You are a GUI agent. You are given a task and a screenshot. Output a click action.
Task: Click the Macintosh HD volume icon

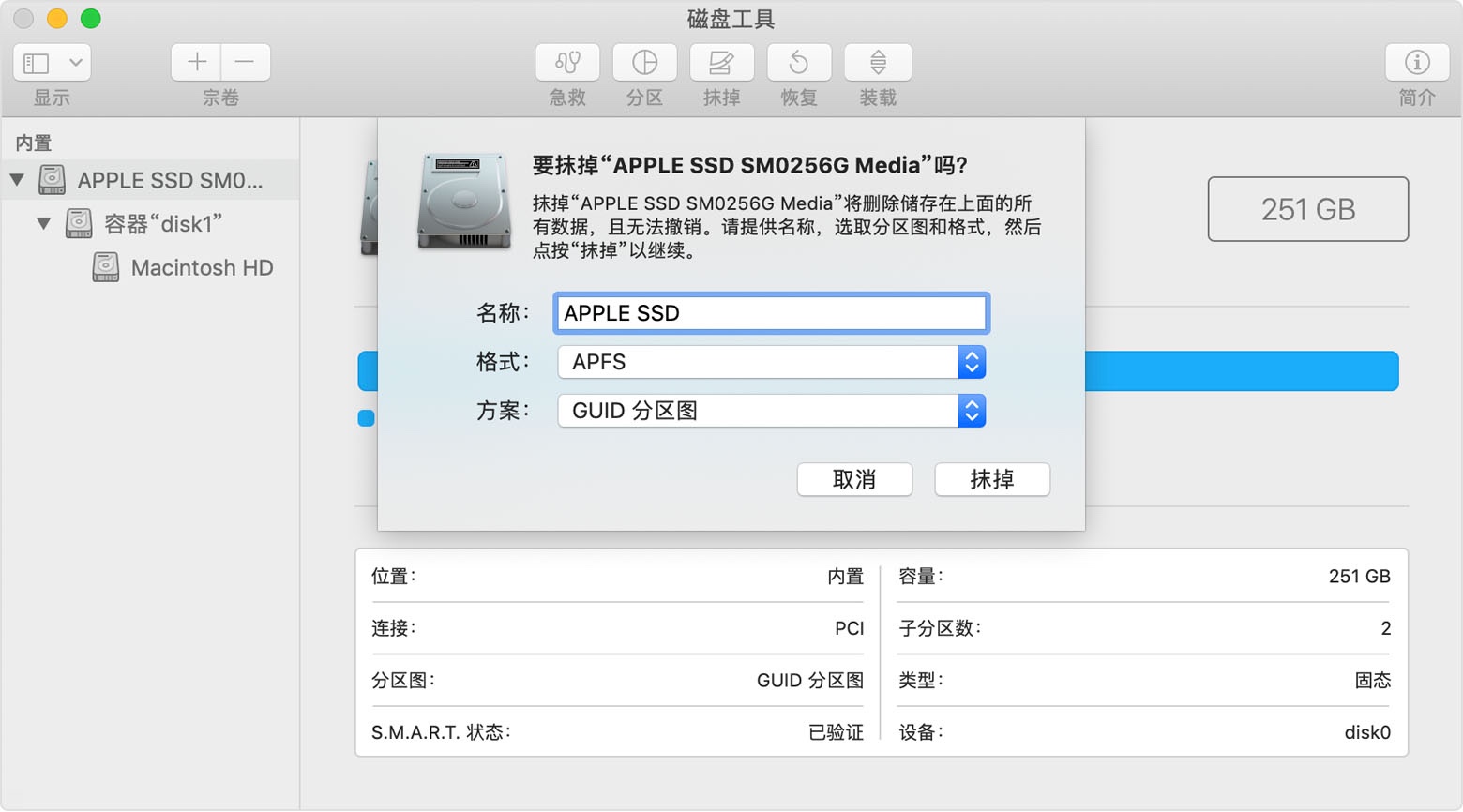point(106,267)
